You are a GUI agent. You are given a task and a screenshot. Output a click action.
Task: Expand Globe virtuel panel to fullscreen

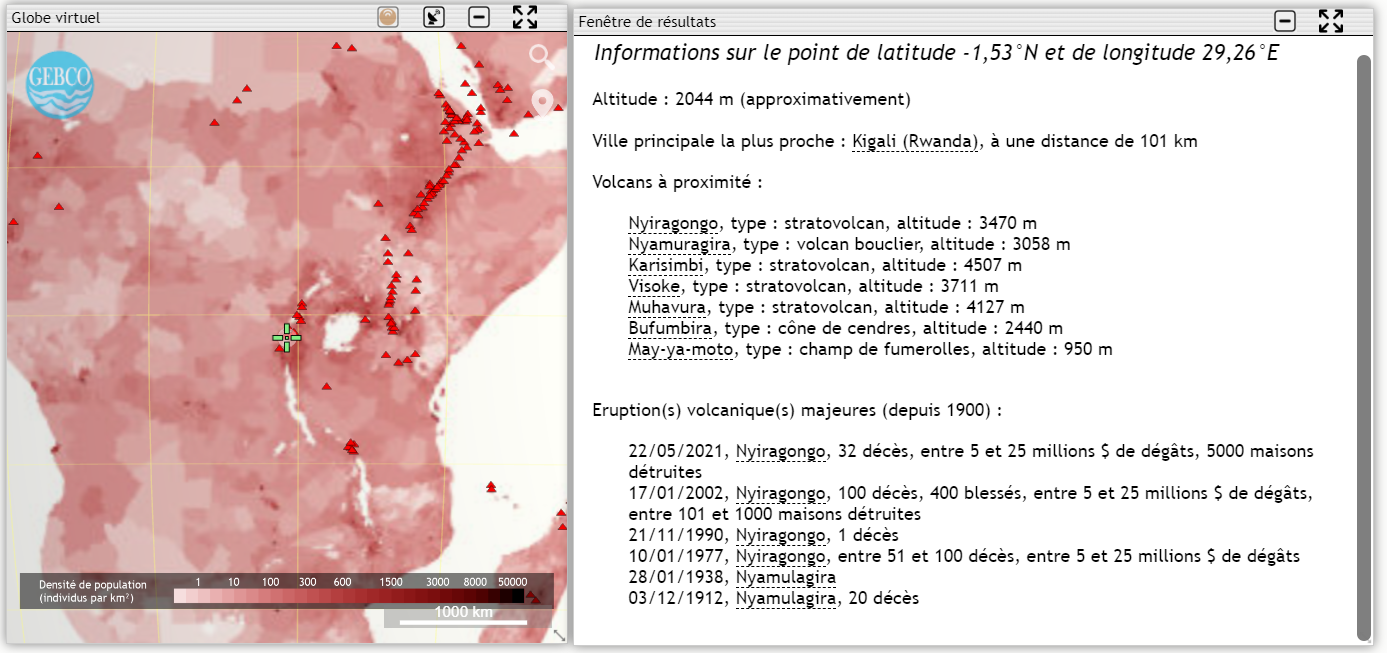coord(525,17)
